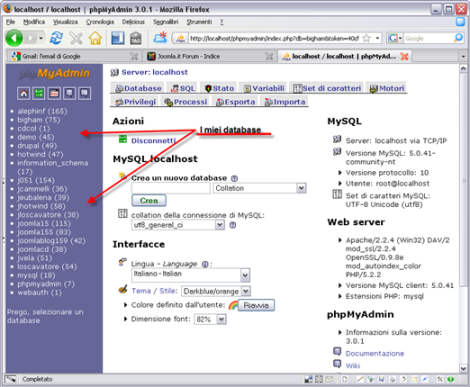The image size is (470, 387).
Task: Click help icon next to Crea un nuovo database
Action: point(234,178)
